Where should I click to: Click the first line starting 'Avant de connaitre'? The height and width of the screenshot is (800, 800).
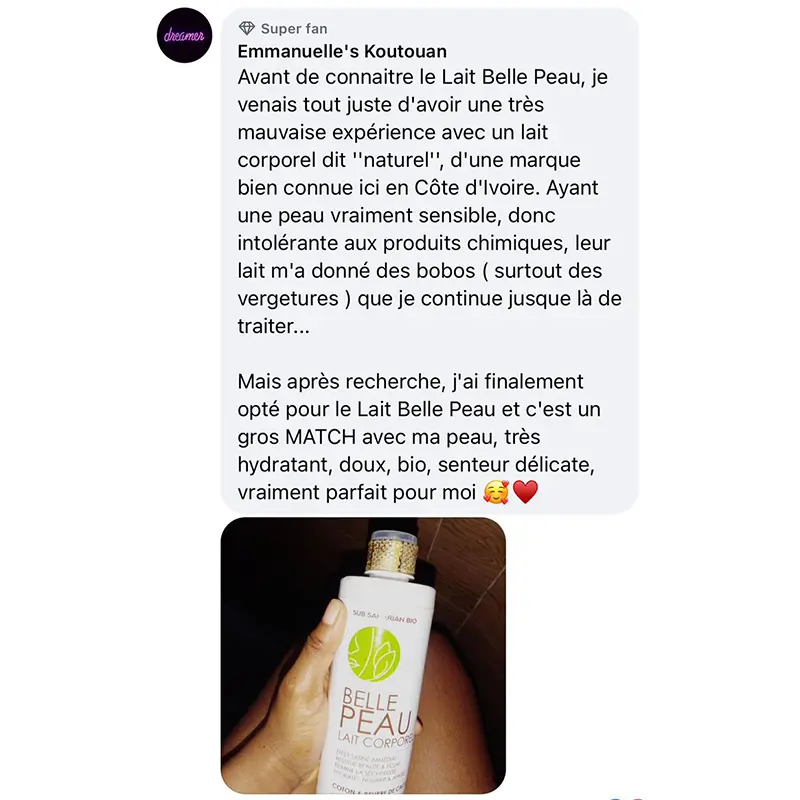coord(422,78)
